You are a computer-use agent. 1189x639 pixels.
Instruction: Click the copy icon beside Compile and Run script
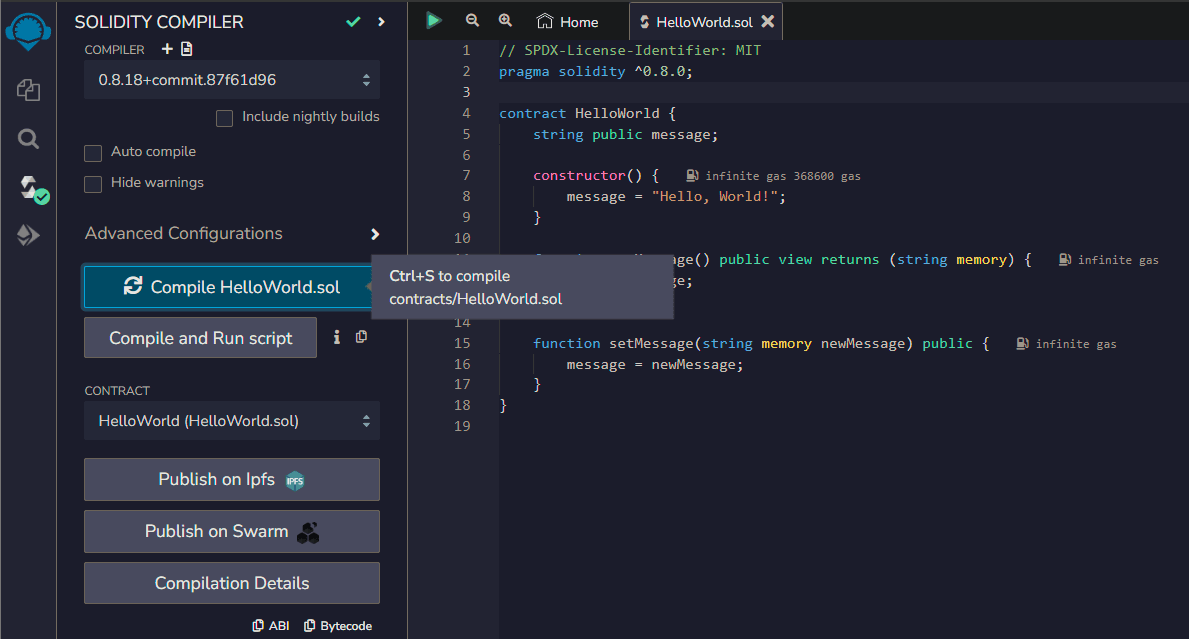[x=362, y=337]
